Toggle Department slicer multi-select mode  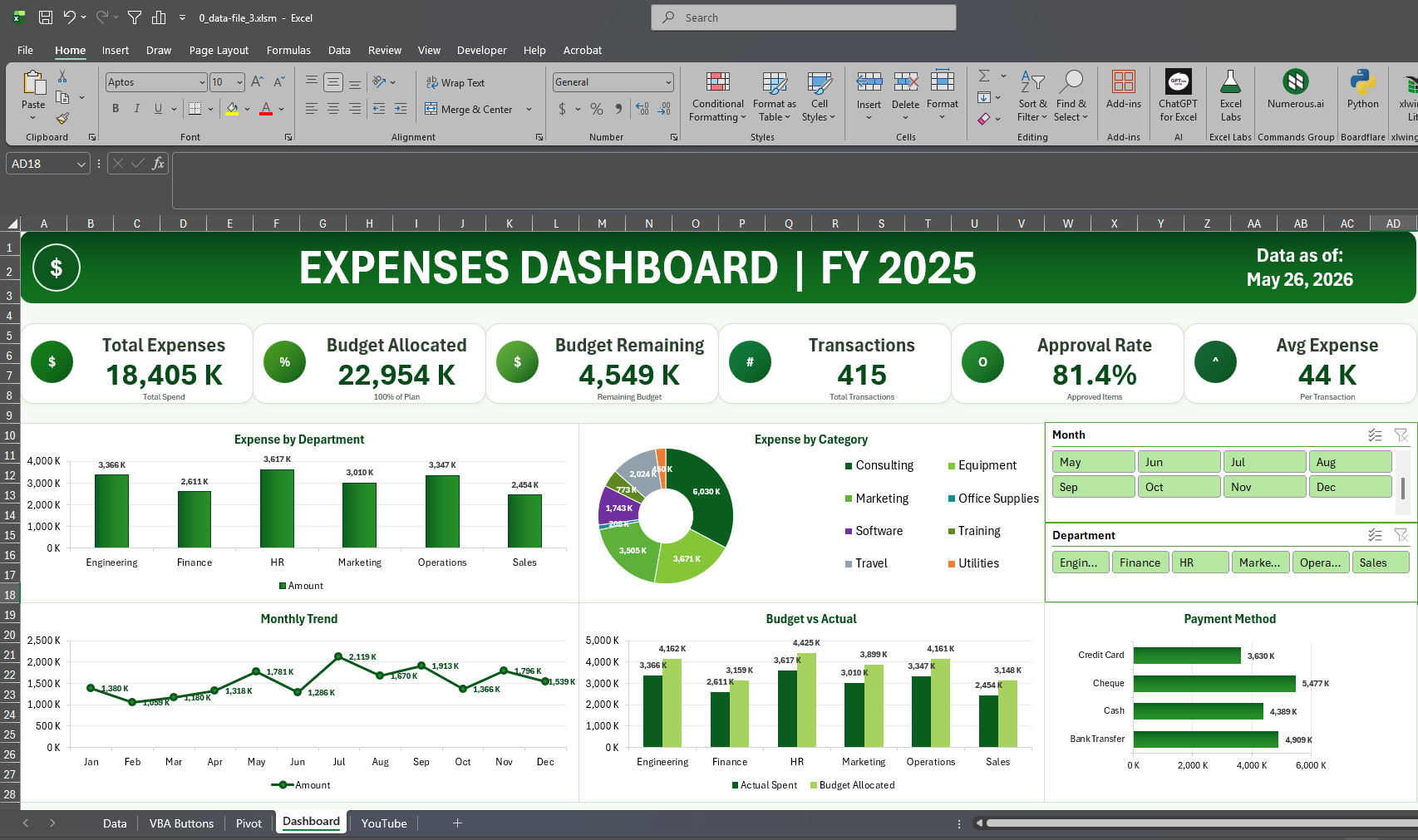[x=1375, y=535]
